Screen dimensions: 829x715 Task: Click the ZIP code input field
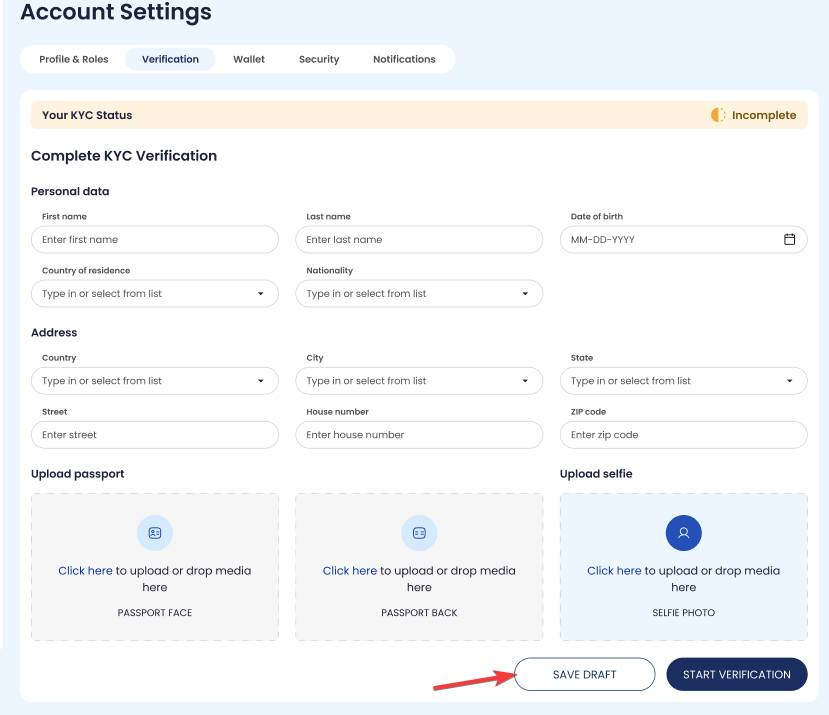[683, 435]
